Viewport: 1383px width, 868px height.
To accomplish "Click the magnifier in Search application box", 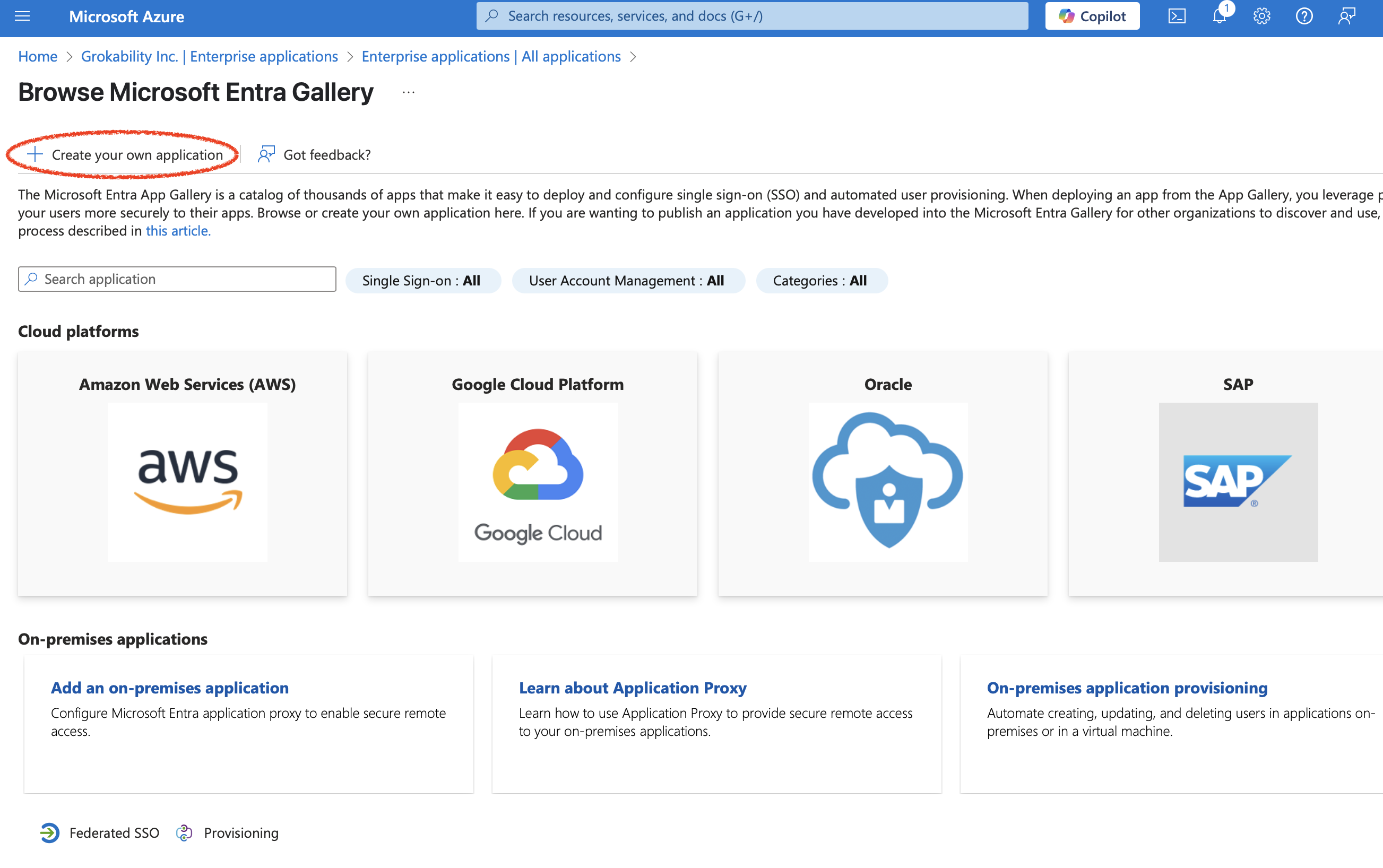I will 31,279.
